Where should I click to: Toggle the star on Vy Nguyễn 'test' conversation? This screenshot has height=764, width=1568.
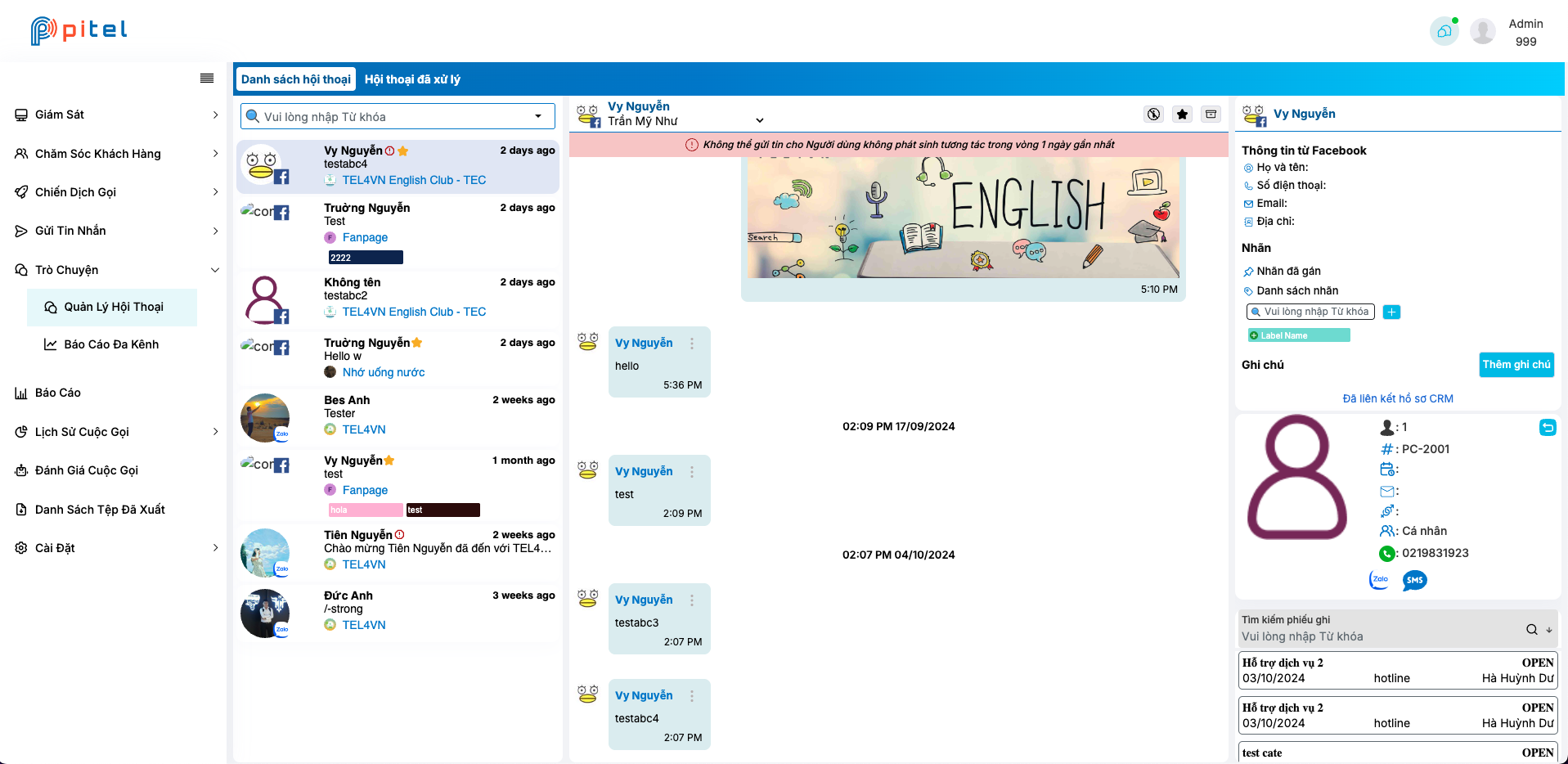click(x=389, y=461)
